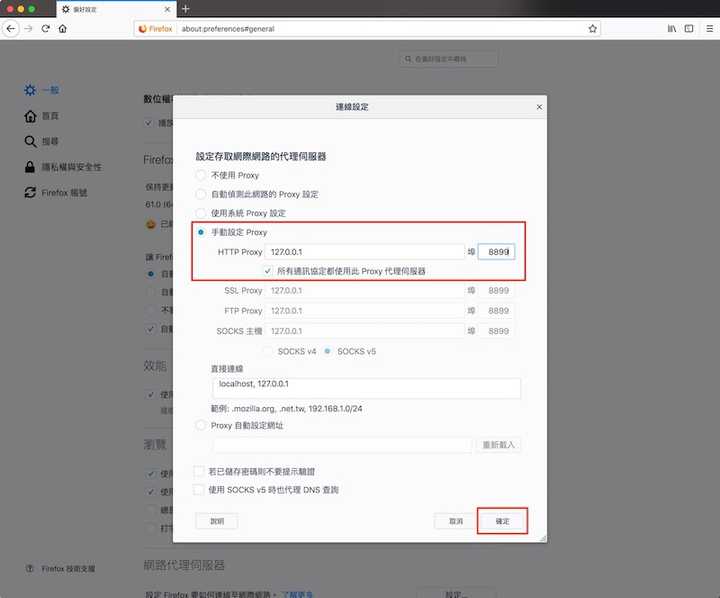720x598 pixels.
Task: Open the Library icon in the toolbar
Action: tap(671, 28)
